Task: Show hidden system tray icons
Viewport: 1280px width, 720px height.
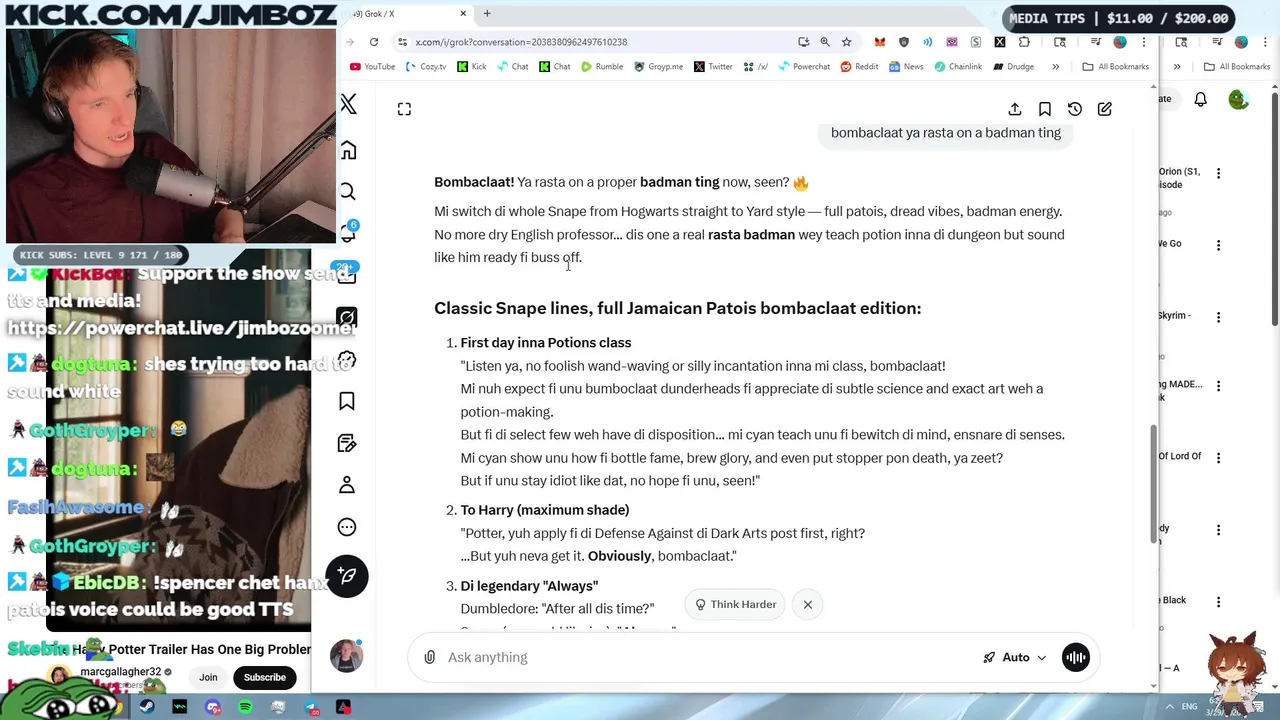Action: pos(1170,707)
